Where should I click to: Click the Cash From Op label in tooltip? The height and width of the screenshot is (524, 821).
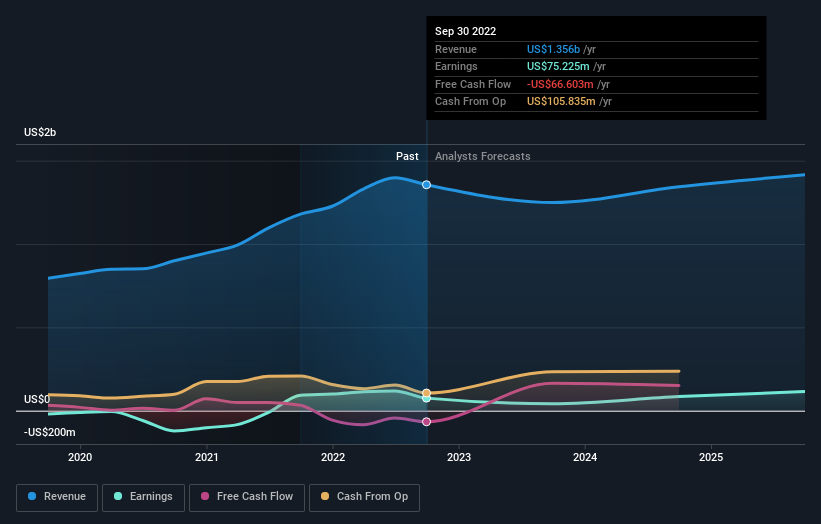pos(470,102)
